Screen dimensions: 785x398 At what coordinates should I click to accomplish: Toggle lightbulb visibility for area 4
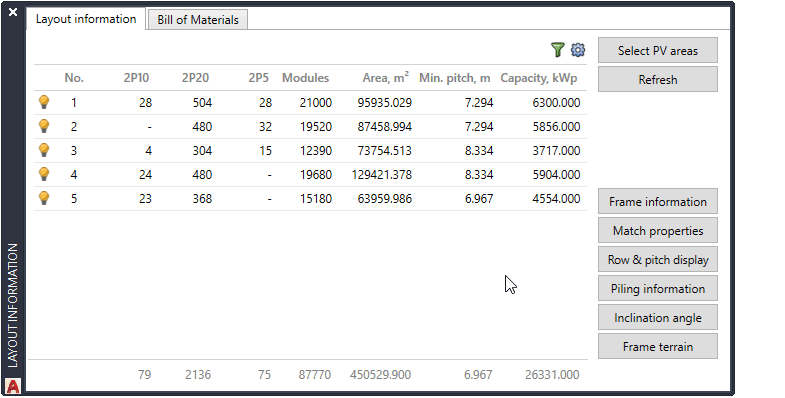coord(44,174)
